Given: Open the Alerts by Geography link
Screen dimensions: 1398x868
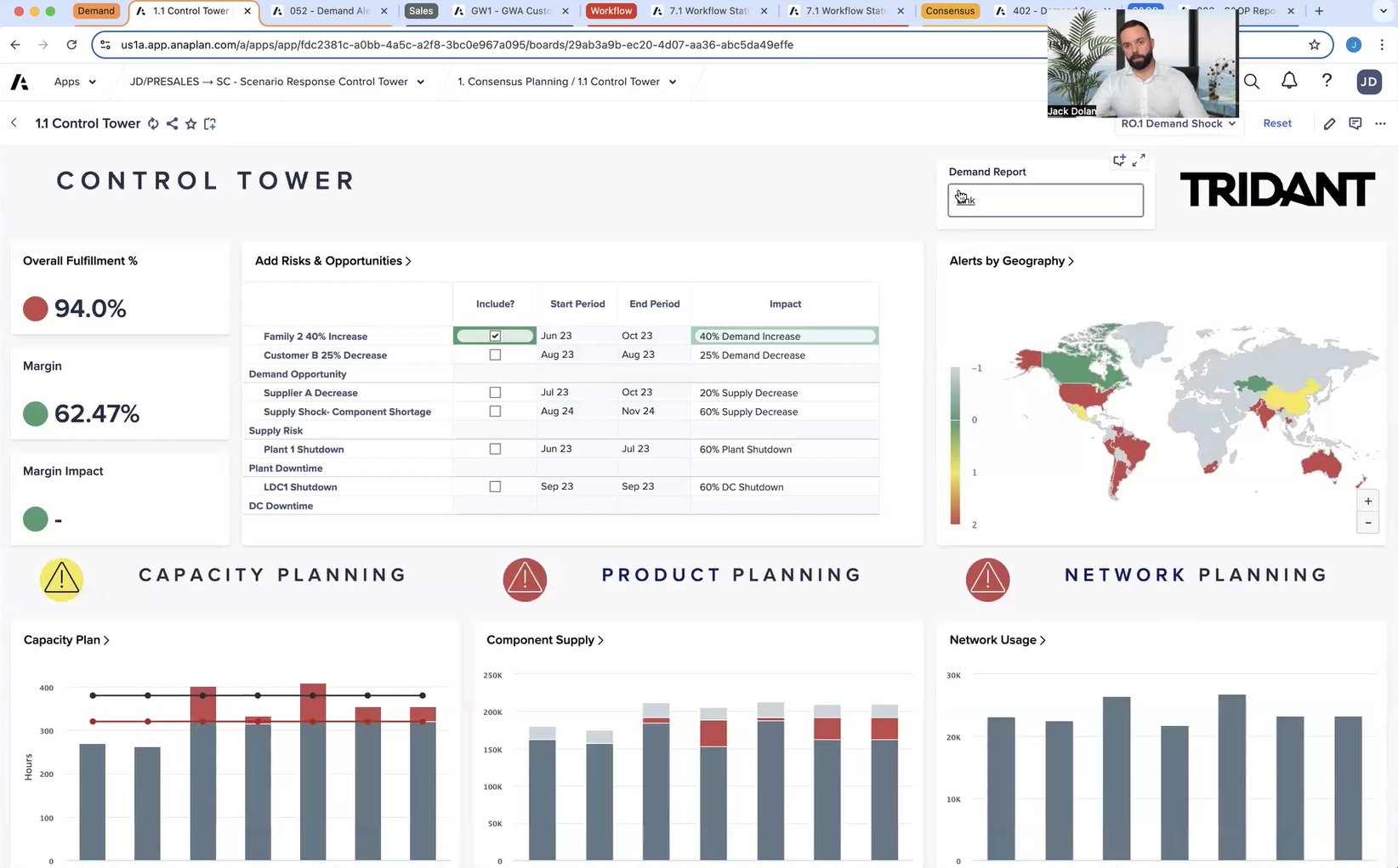Looking at the screenshot, I should pyautogui.click(x=1011, y=261).
